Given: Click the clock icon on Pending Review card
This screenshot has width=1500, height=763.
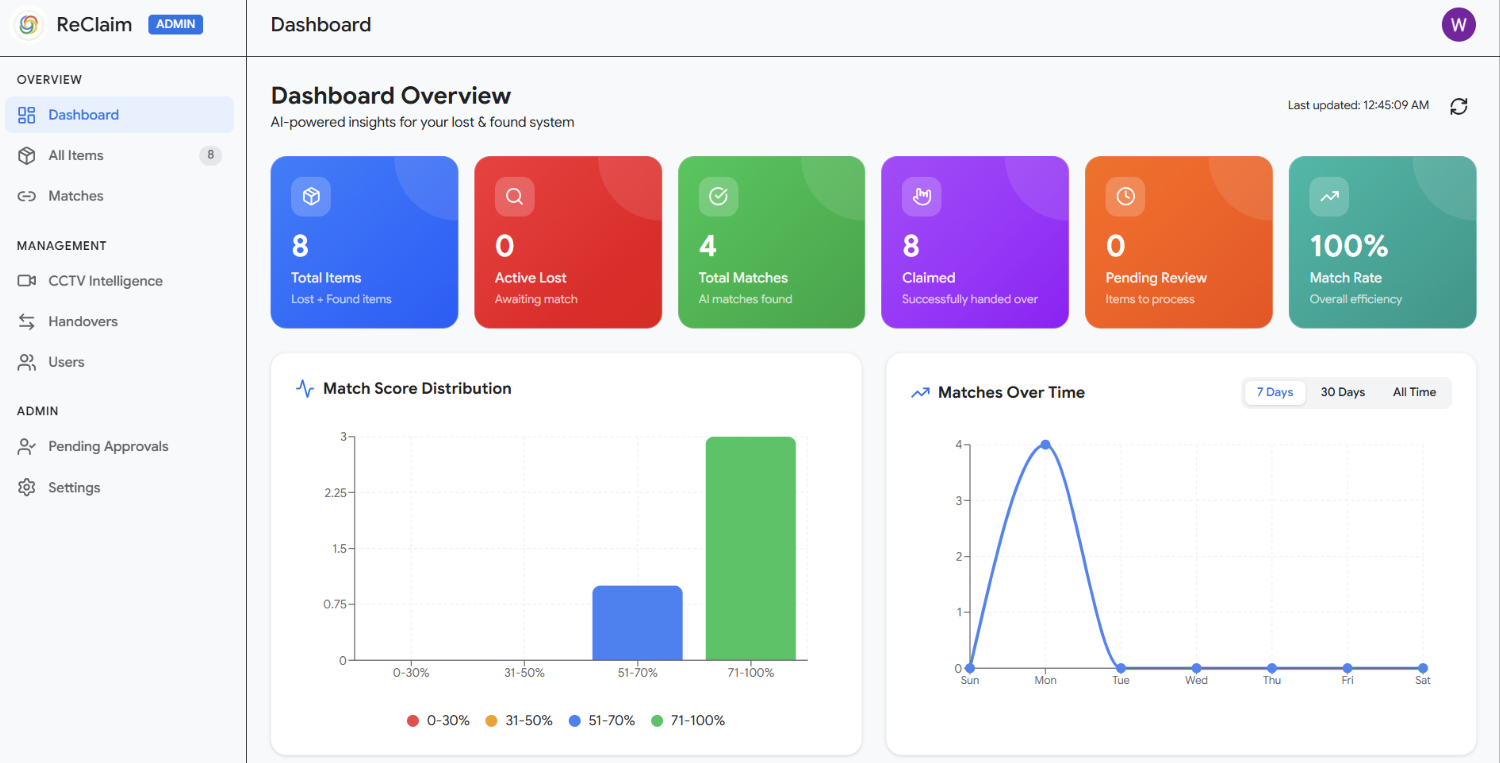Looking at the screenshot, I should (x=1125, y=197).
